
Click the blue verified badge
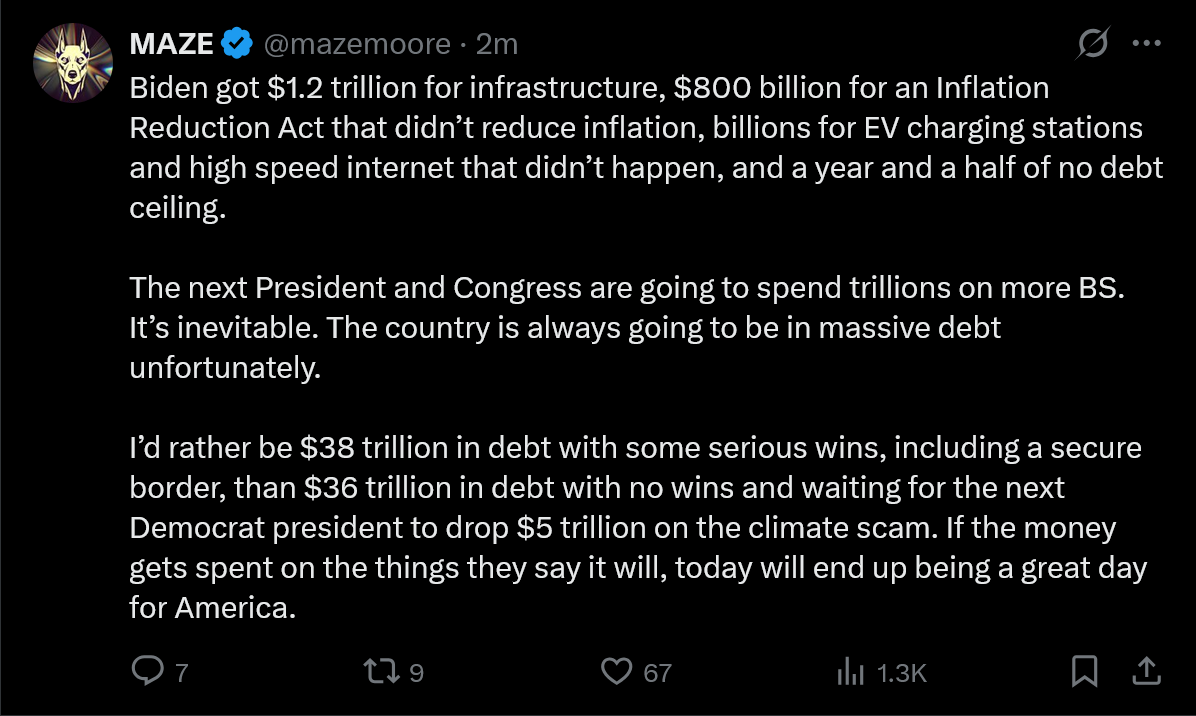point(237,43)
